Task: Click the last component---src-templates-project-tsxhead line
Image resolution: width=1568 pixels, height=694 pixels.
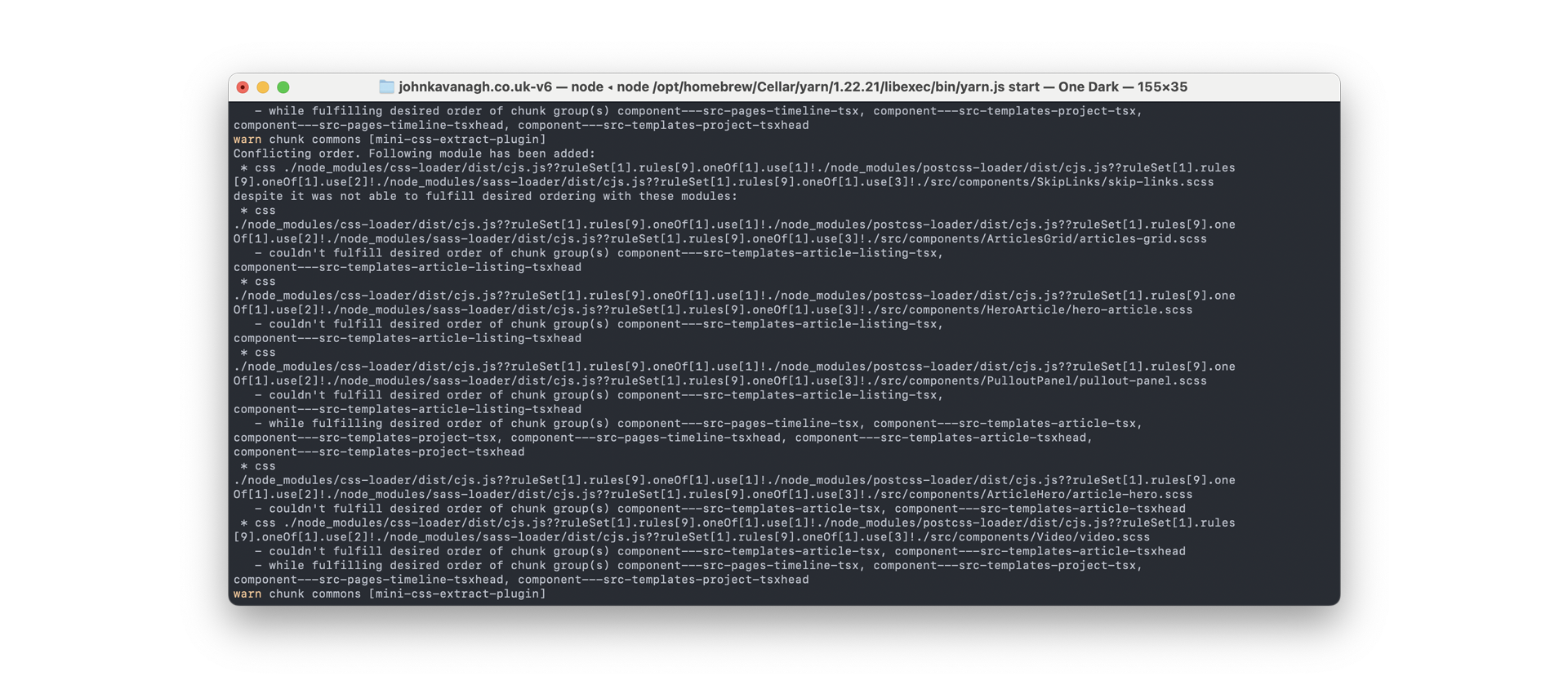Action: tap(663, 580)
